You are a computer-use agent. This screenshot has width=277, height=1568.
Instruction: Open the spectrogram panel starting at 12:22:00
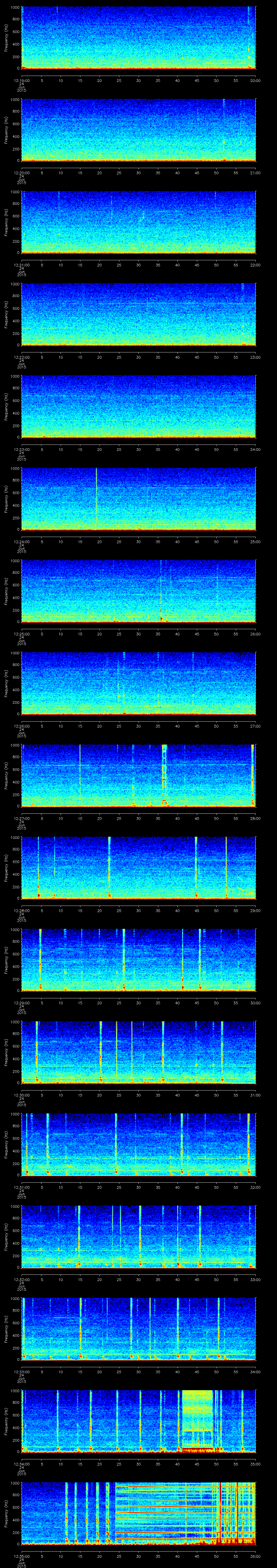pos(138,314)
